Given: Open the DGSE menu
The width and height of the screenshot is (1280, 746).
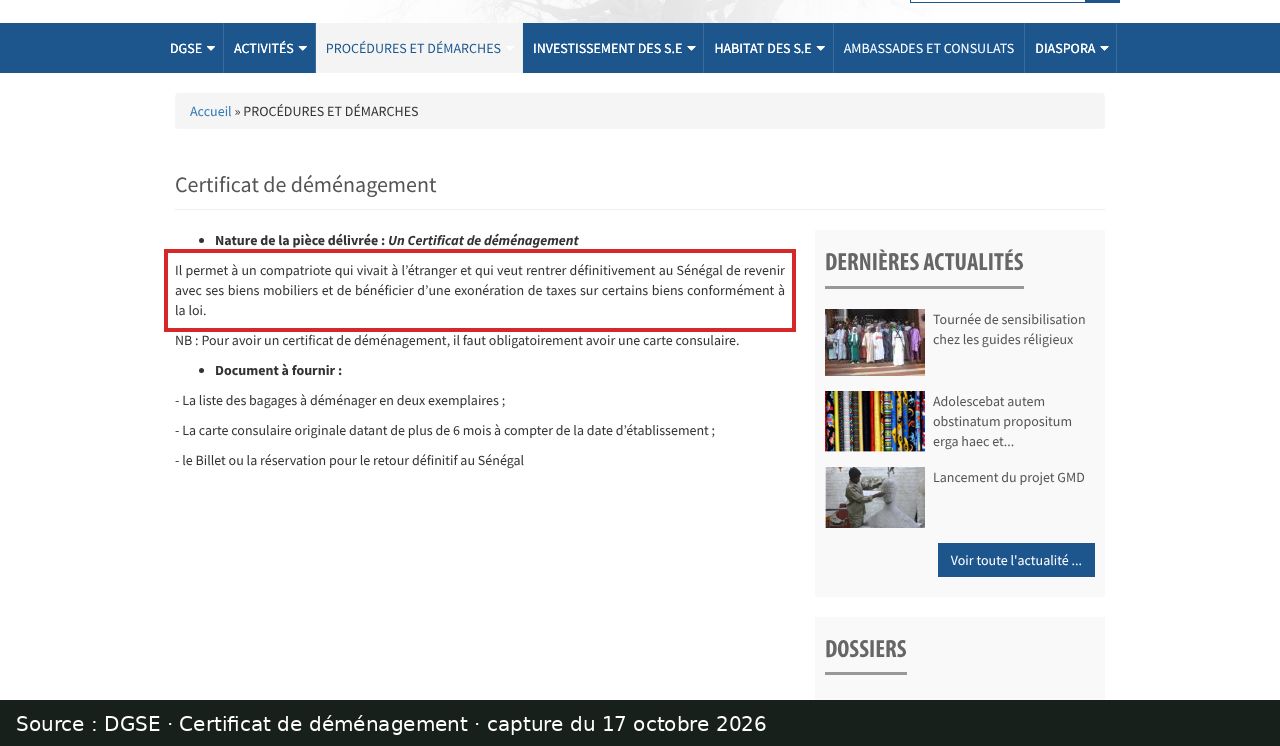Looking at the screenshot, I should (x=192, y=48).
